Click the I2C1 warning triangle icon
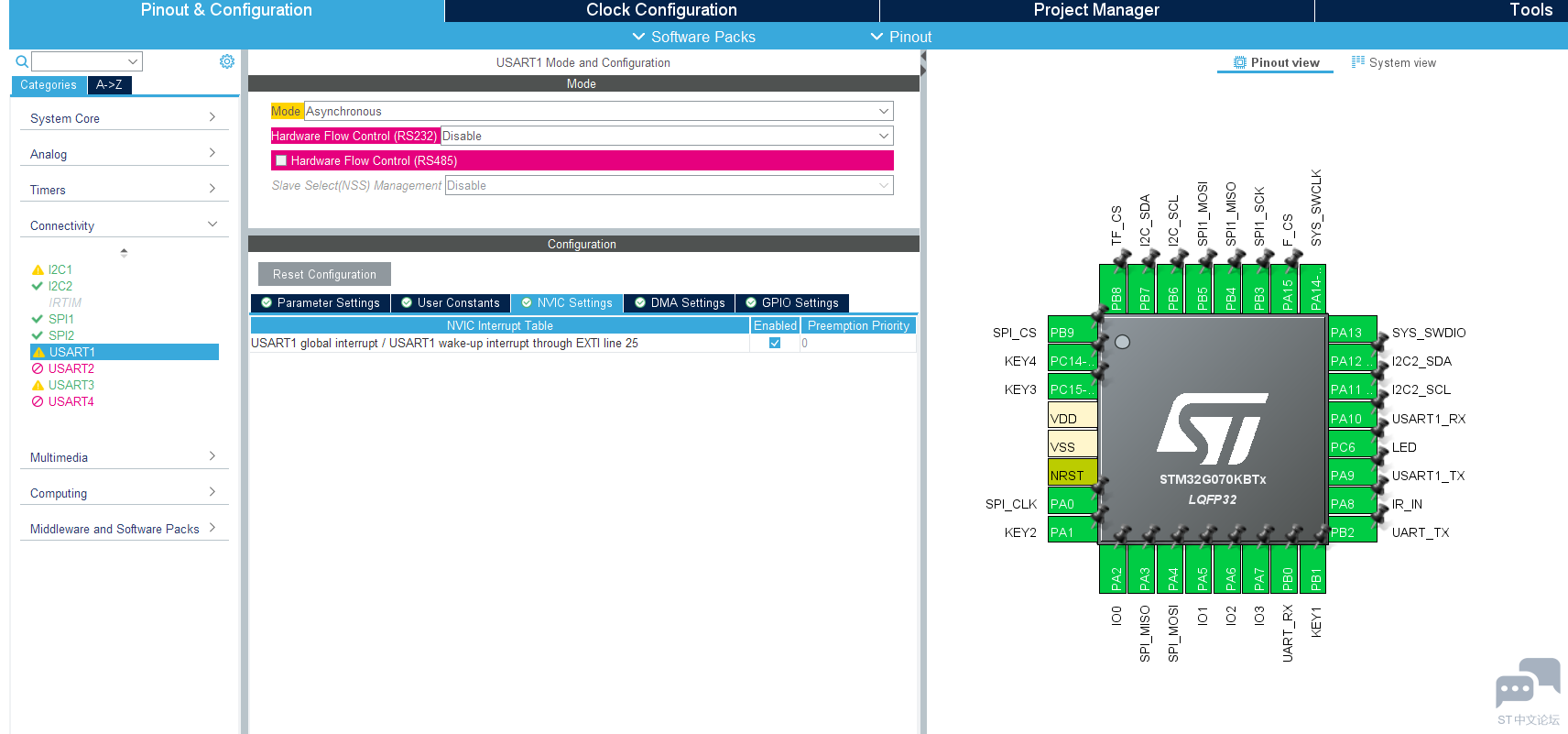Image resolution: width=1568 pixels, height=734 pixels. [38, 269]
